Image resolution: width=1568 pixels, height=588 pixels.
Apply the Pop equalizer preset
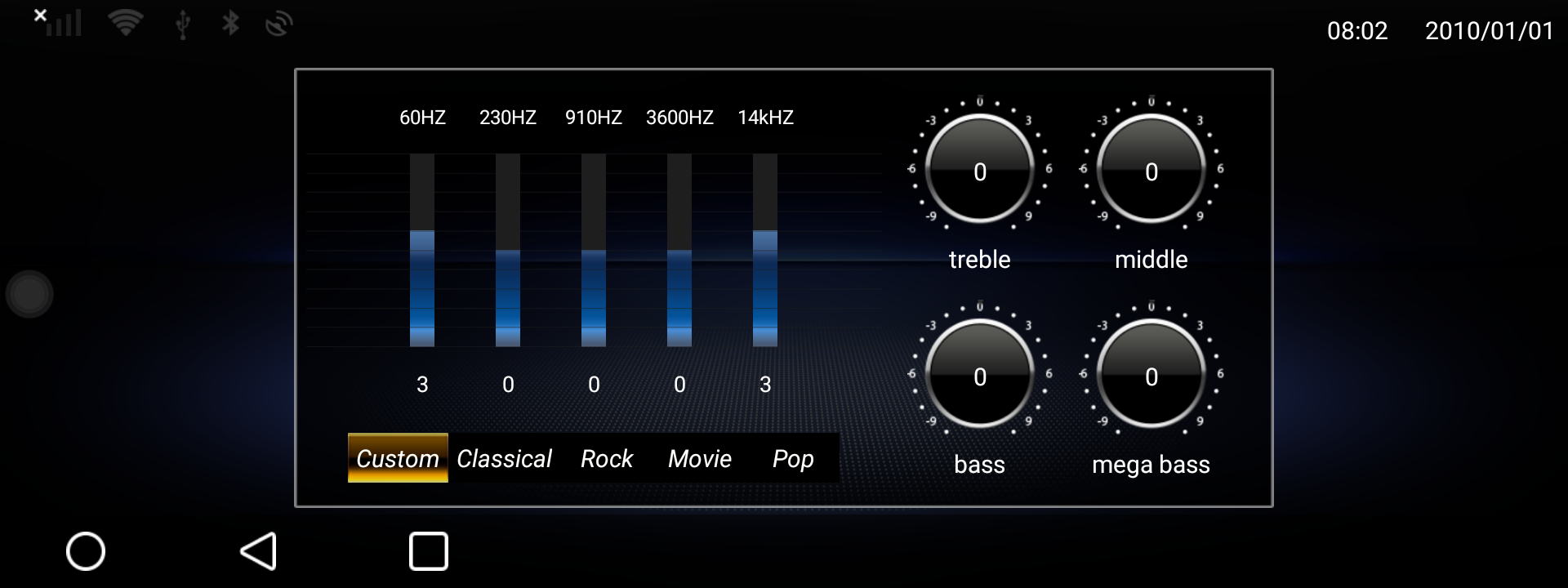click(792, 458)
